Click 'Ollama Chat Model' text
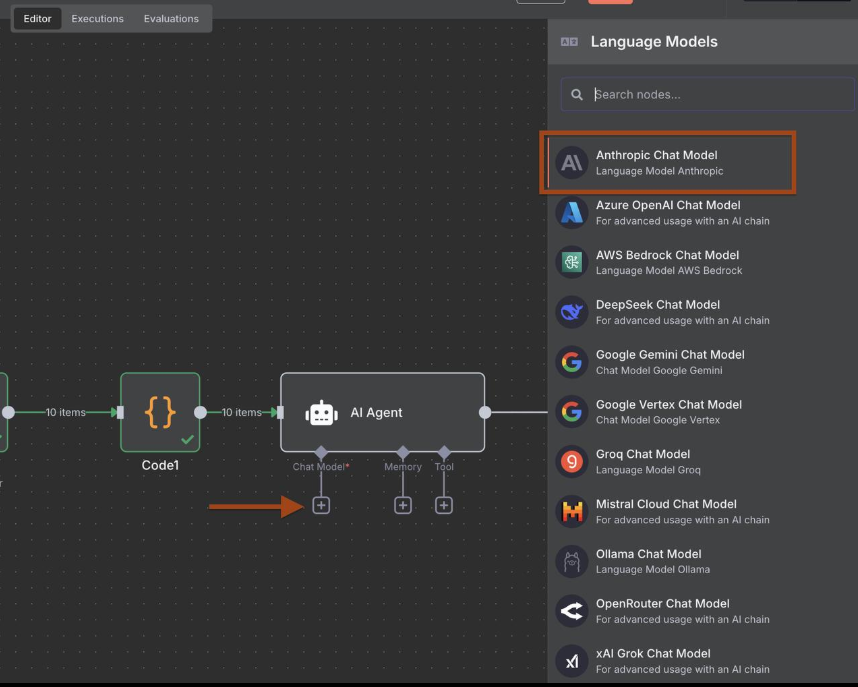The image size is (858, 687). 648,553
